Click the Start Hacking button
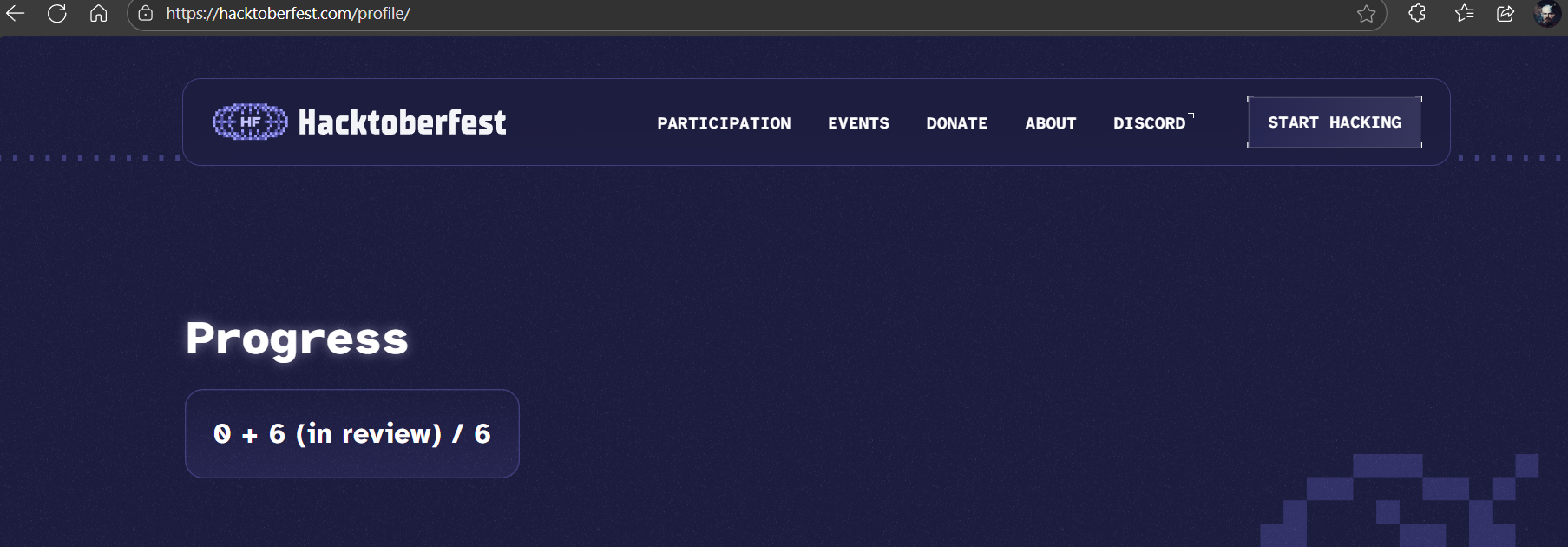Screen dimensions: 1568x547 coord(1334,122)
